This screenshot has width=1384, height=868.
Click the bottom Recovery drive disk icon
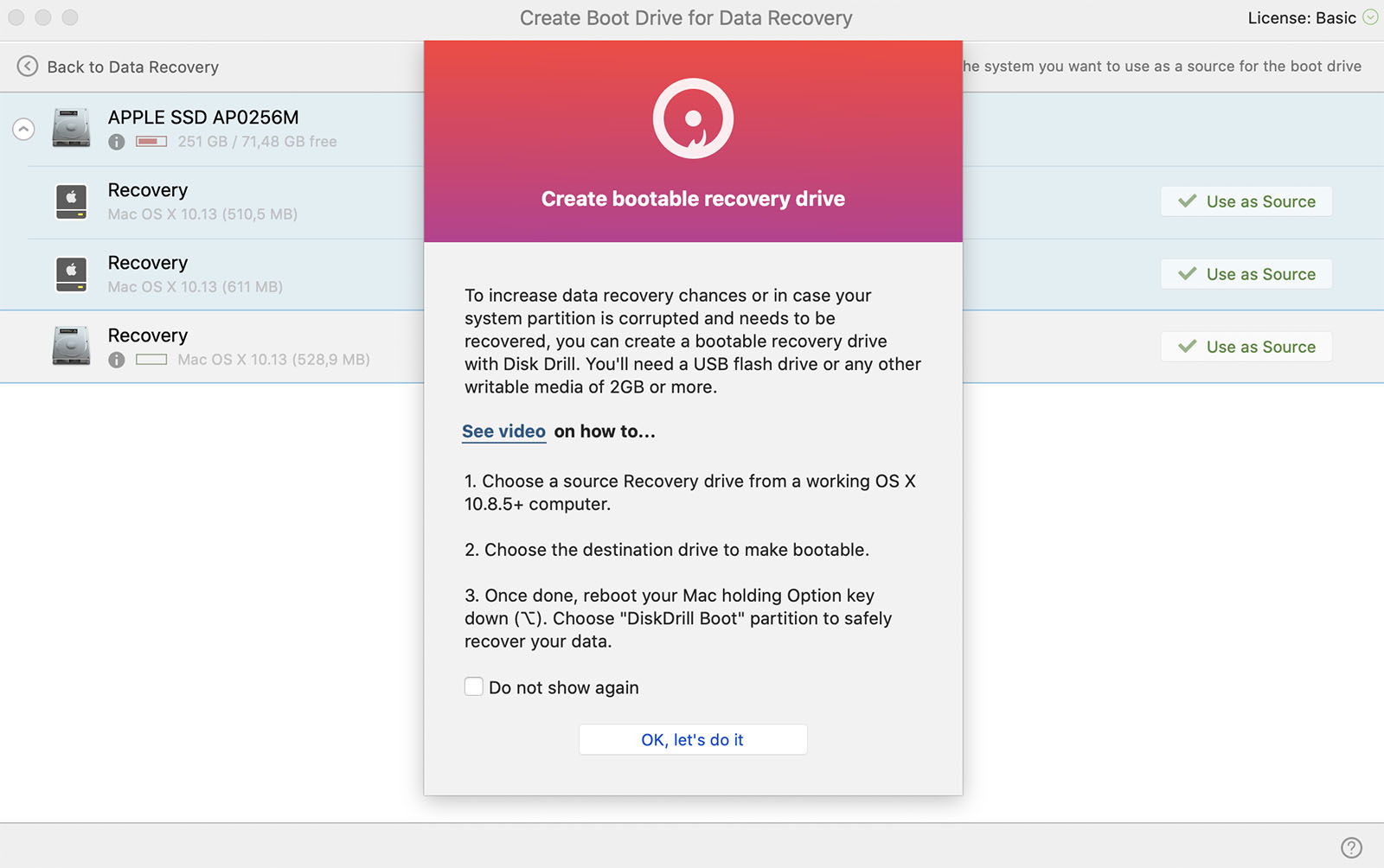click(72, 346)
